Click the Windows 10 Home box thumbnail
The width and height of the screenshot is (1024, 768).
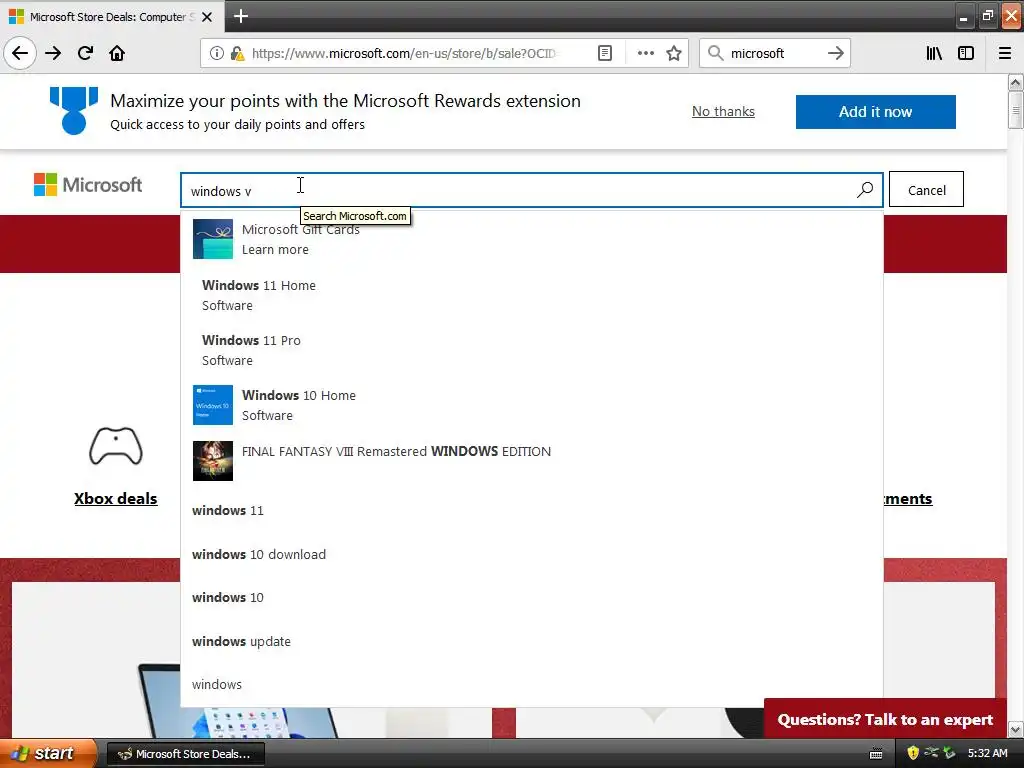213,405
